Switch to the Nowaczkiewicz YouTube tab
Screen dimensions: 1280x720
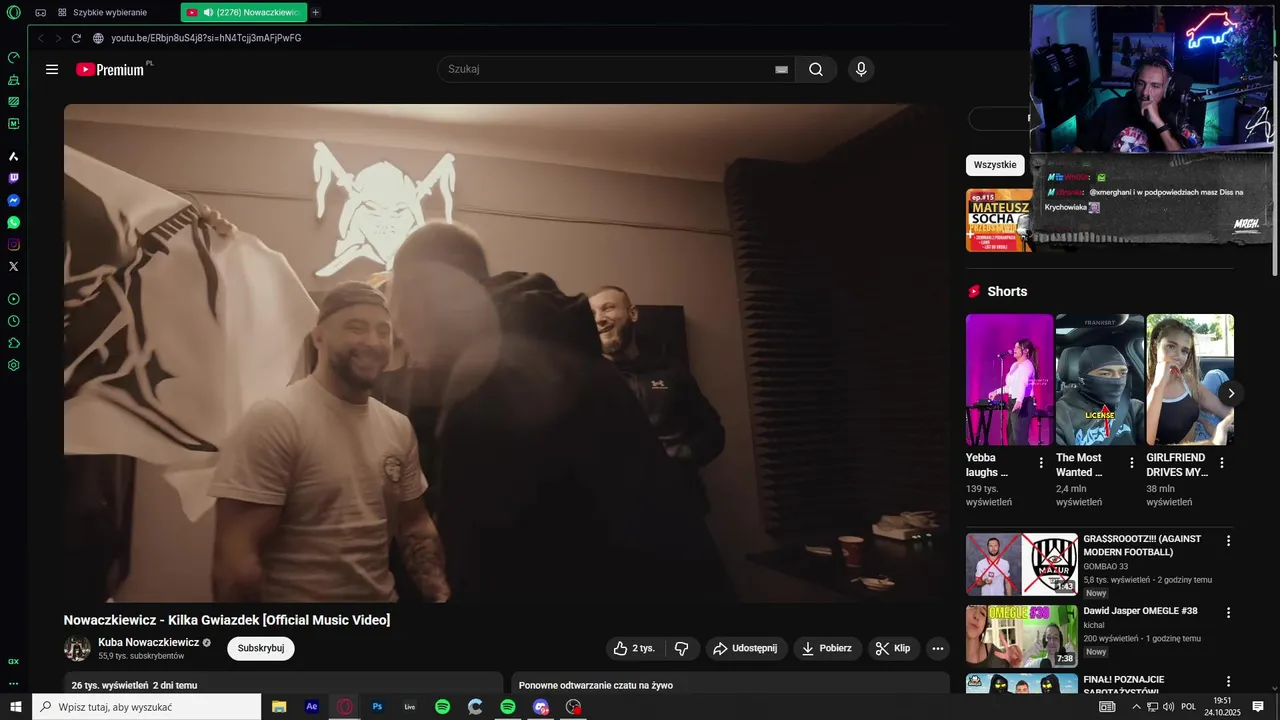(243, 12)
